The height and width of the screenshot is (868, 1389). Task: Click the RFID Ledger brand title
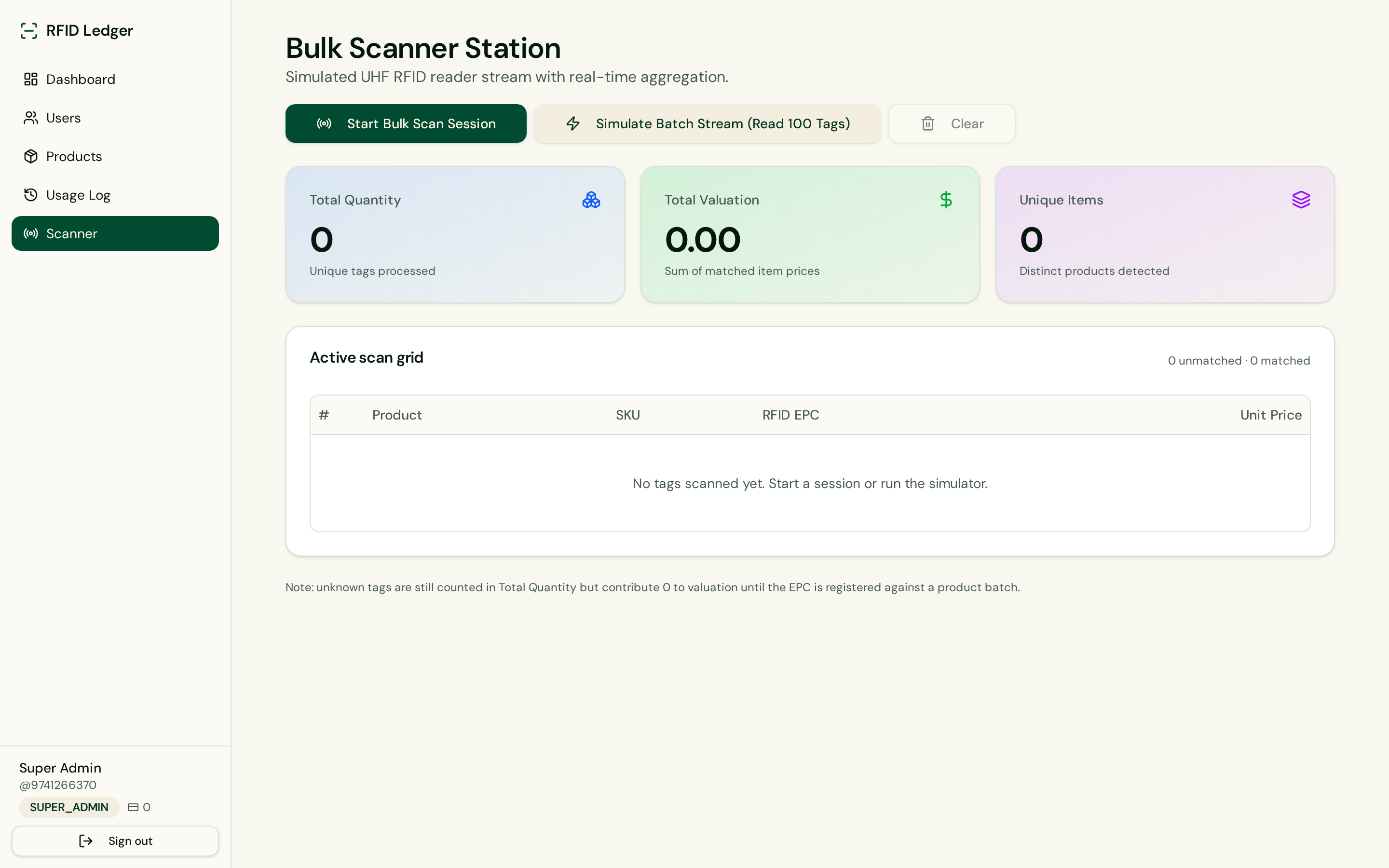click(x=90, y=30)
